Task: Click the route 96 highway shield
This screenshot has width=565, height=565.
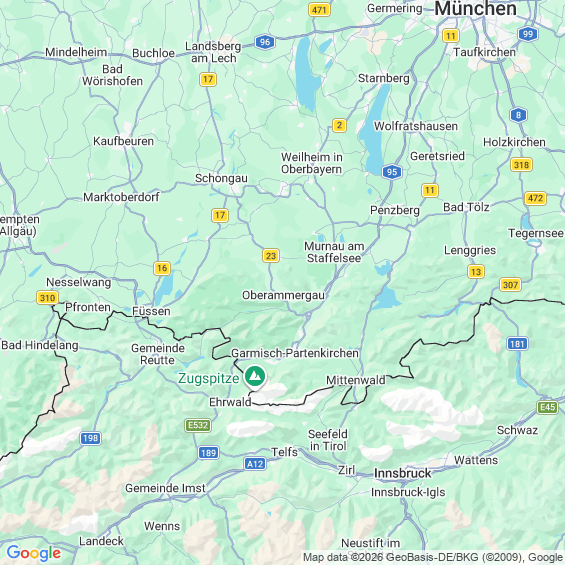Action: point(265,42)
